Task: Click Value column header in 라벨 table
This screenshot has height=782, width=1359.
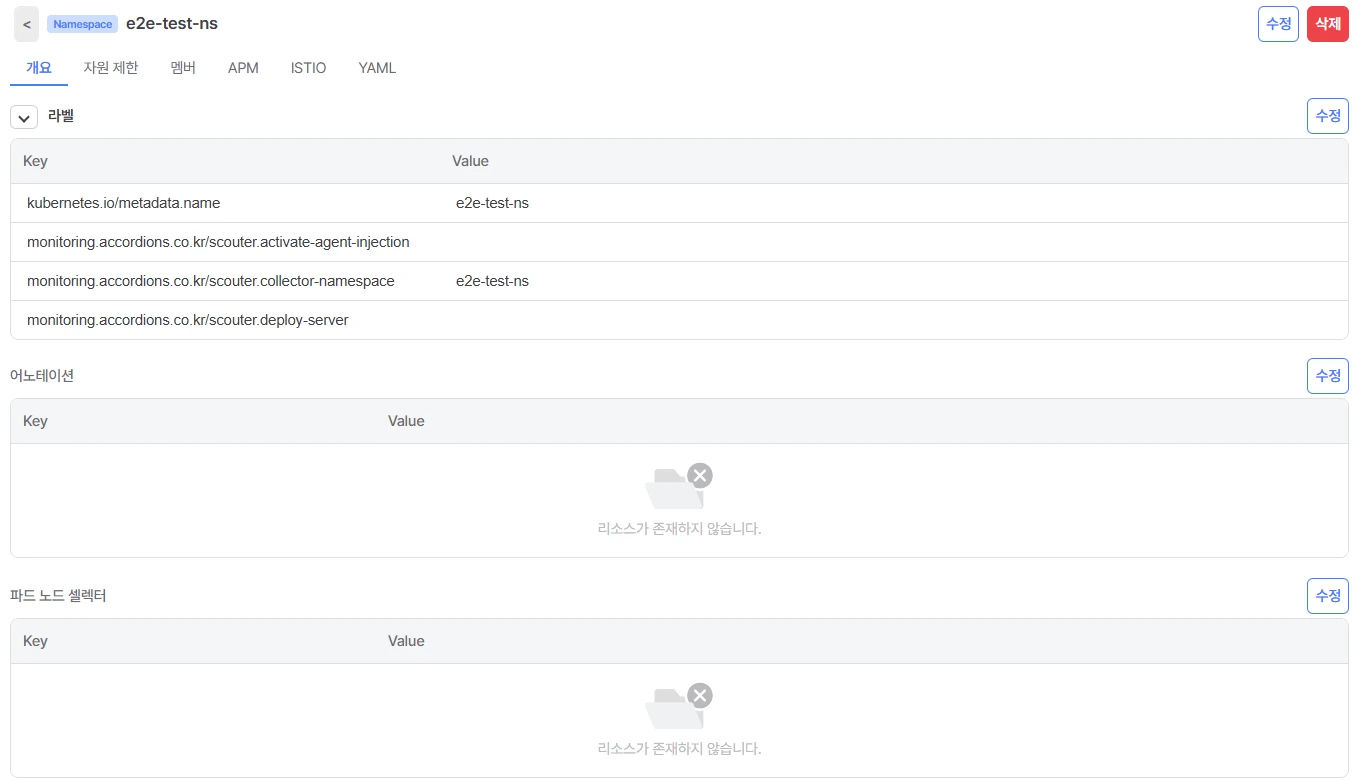Action: click(x=470, y=161)
